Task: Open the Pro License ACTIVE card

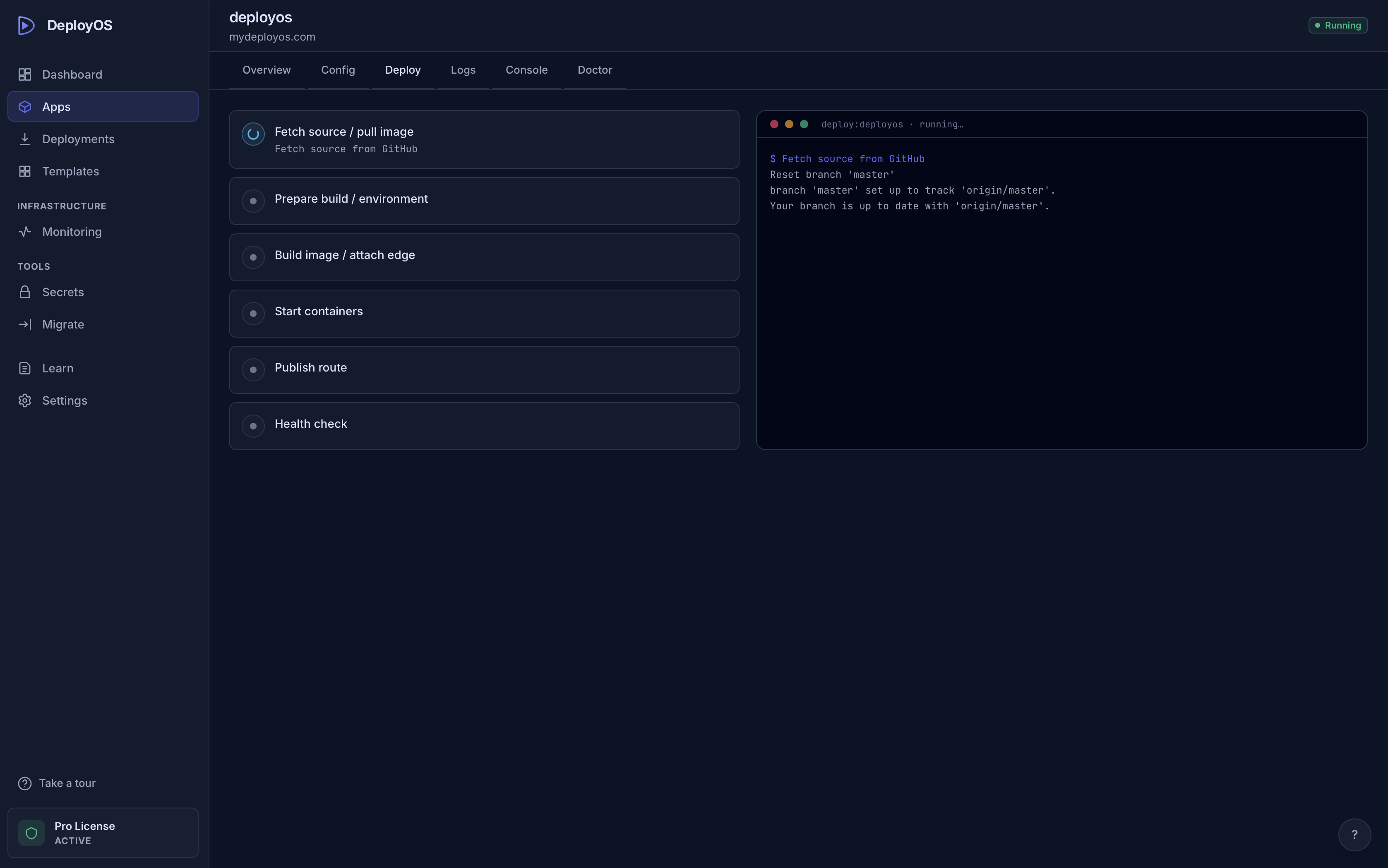Action: pyautogui.click(x=103, y=833)
